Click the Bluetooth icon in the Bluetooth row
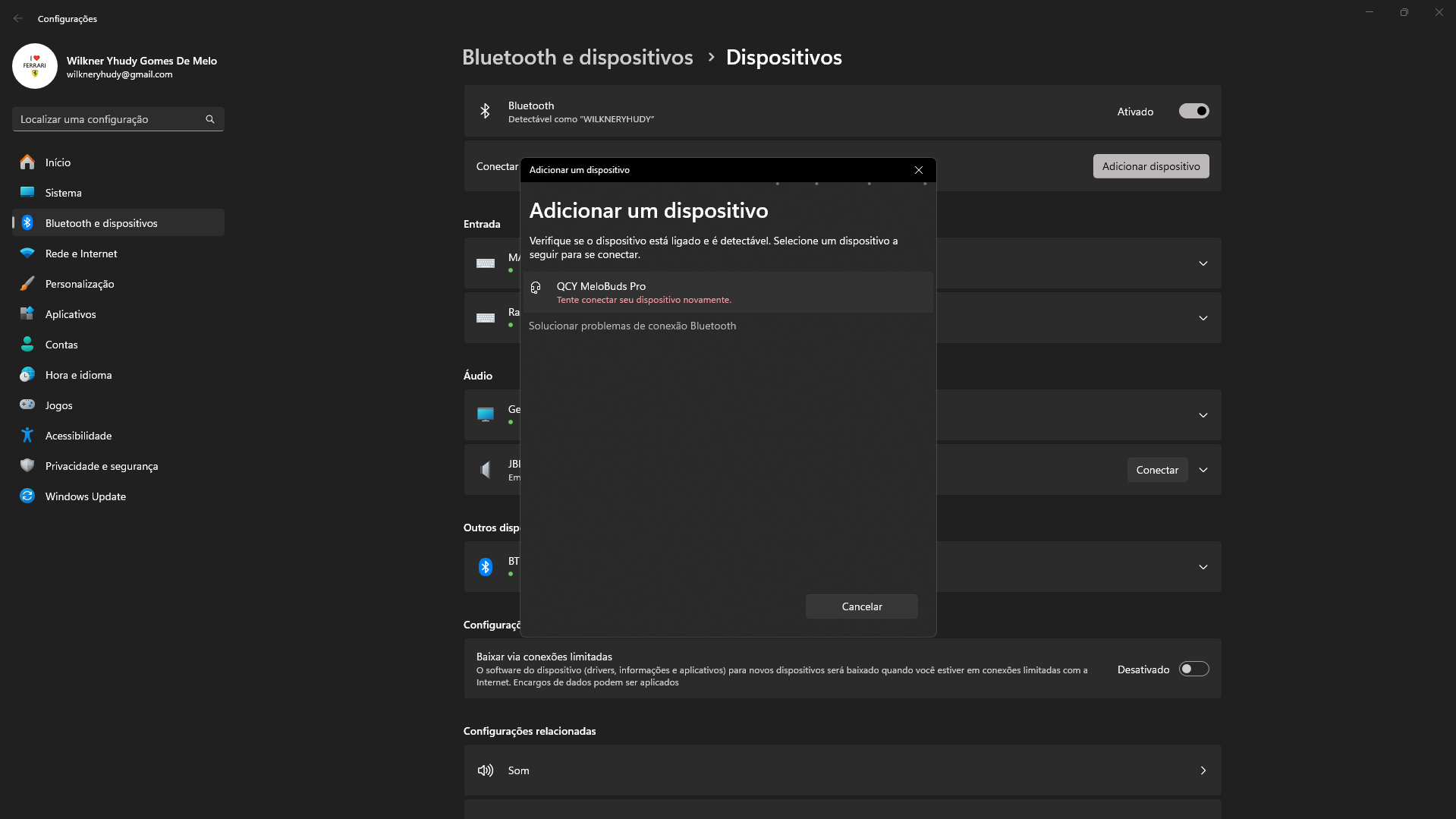 pyautogui.click(x=486, y=111)
